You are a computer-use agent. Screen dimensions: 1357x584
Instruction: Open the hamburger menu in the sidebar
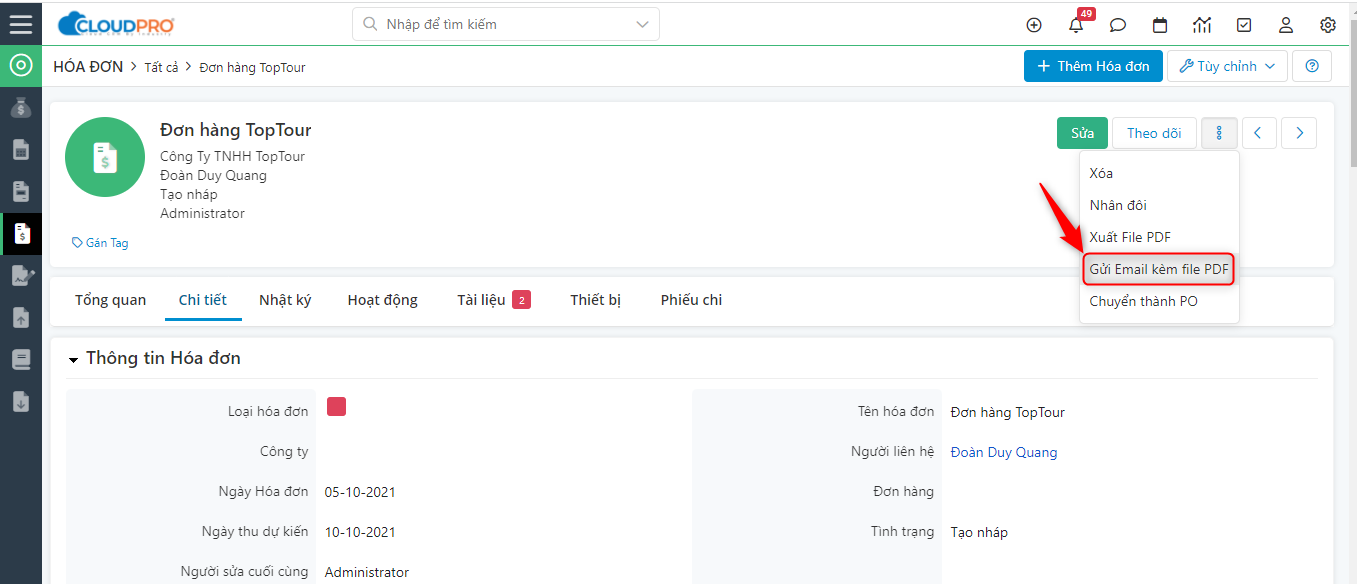coord(21,24)
